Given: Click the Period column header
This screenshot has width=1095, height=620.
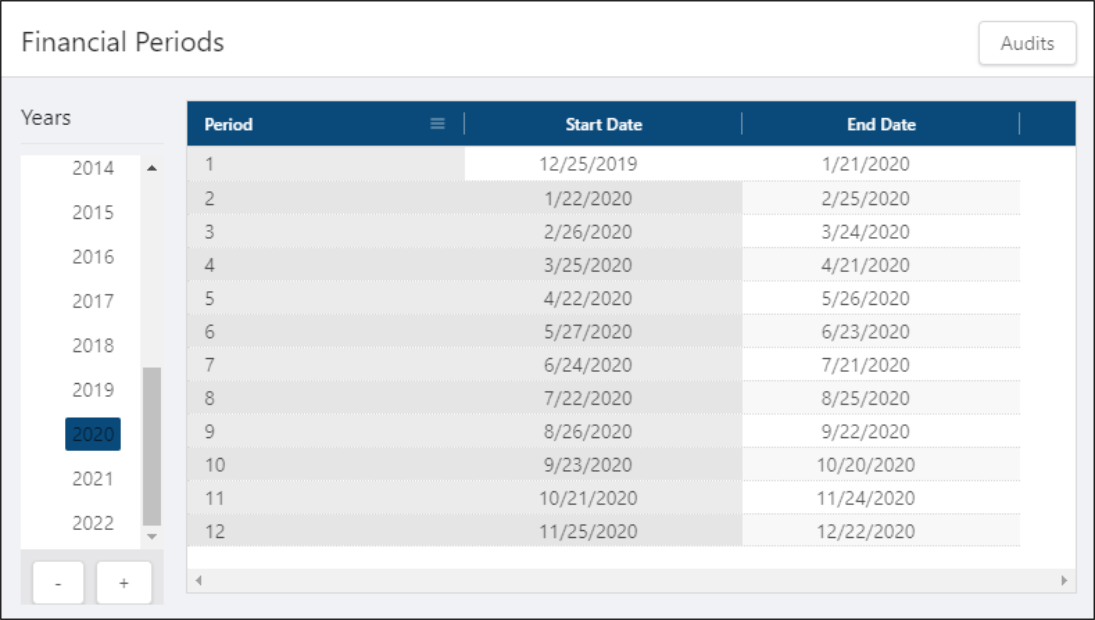Looking at the screenshot, I should [x=229, y=125].
